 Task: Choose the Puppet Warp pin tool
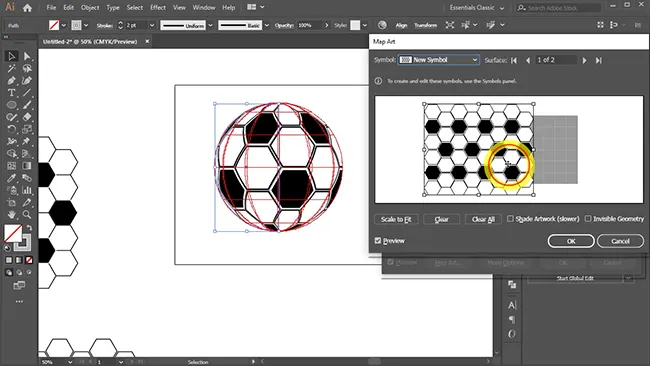[x=27, y=141]
